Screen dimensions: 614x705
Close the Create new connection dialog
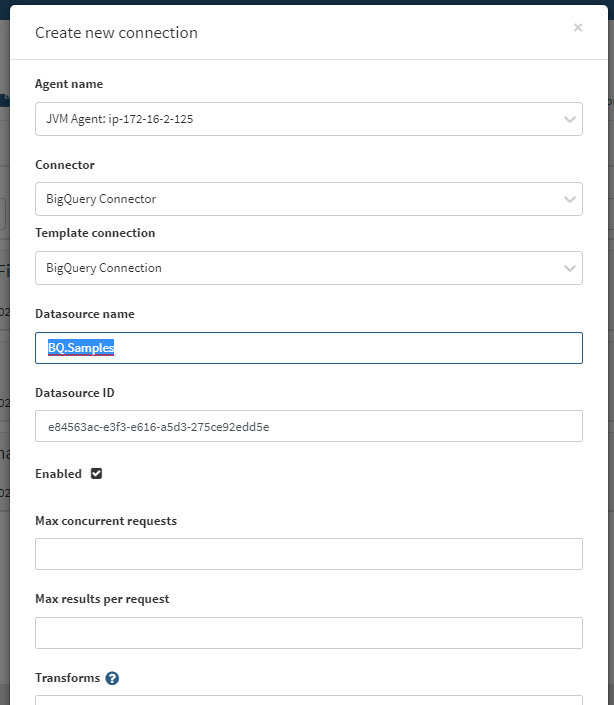[578, 28]
